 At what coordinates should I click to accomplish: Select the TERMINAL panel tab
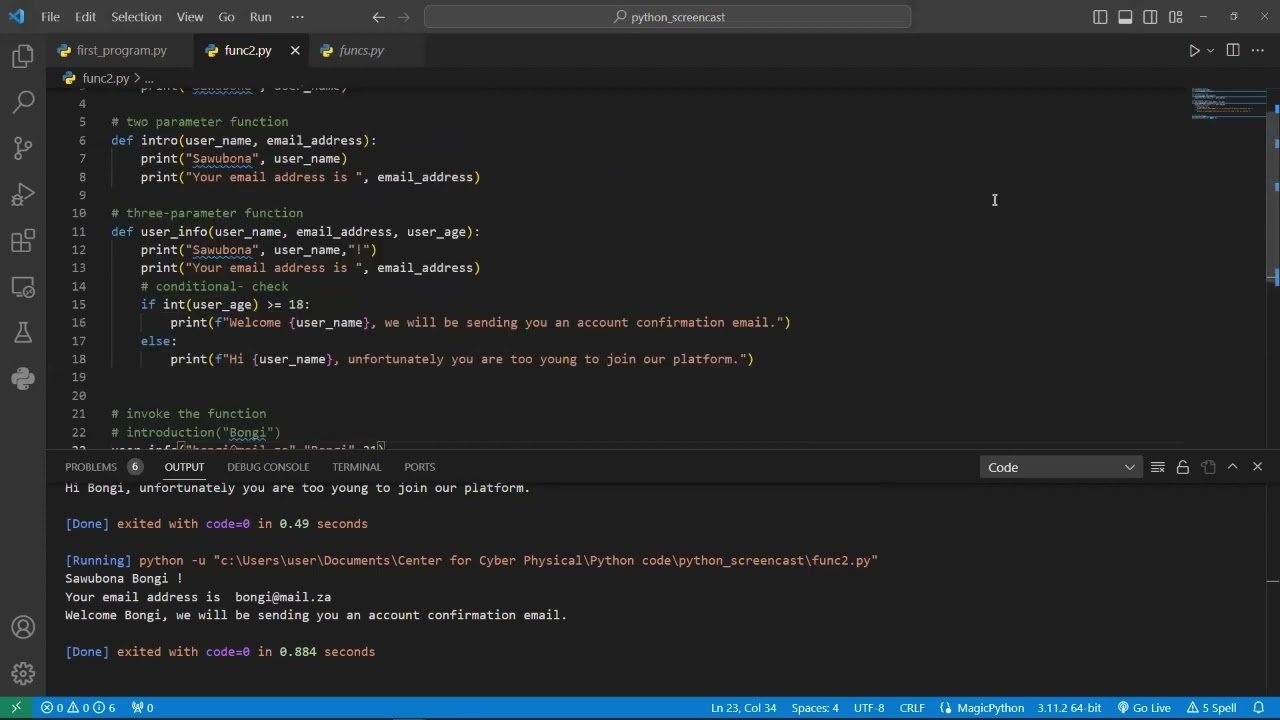click(357, 467)
